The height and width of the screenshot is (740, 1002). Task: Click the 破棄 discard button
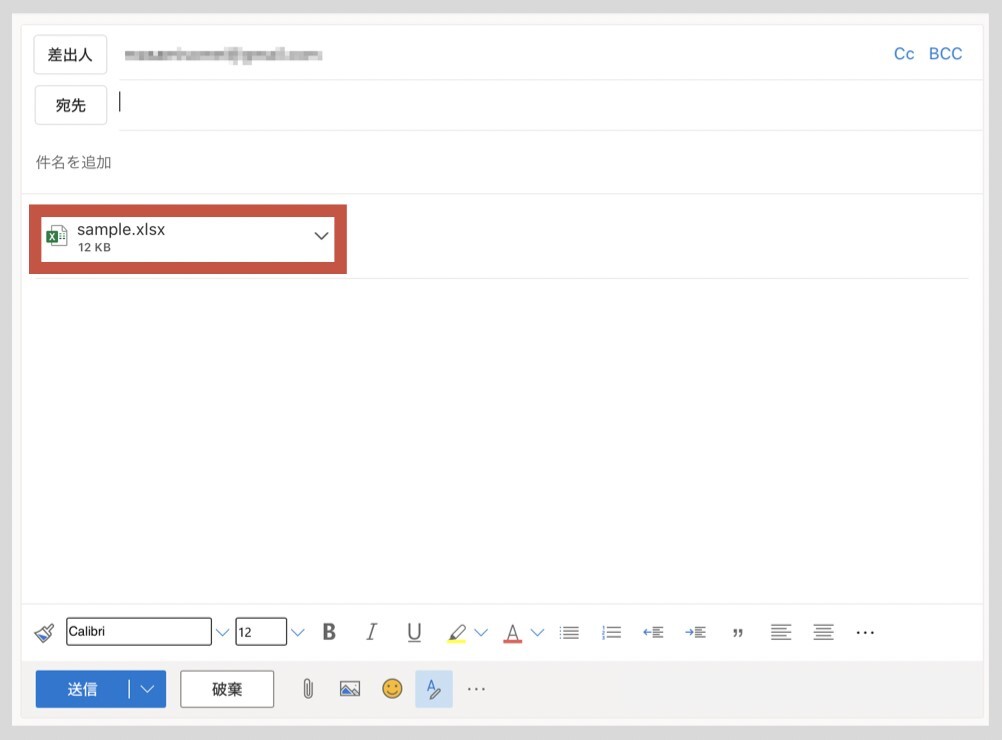(x=227, y=689)
